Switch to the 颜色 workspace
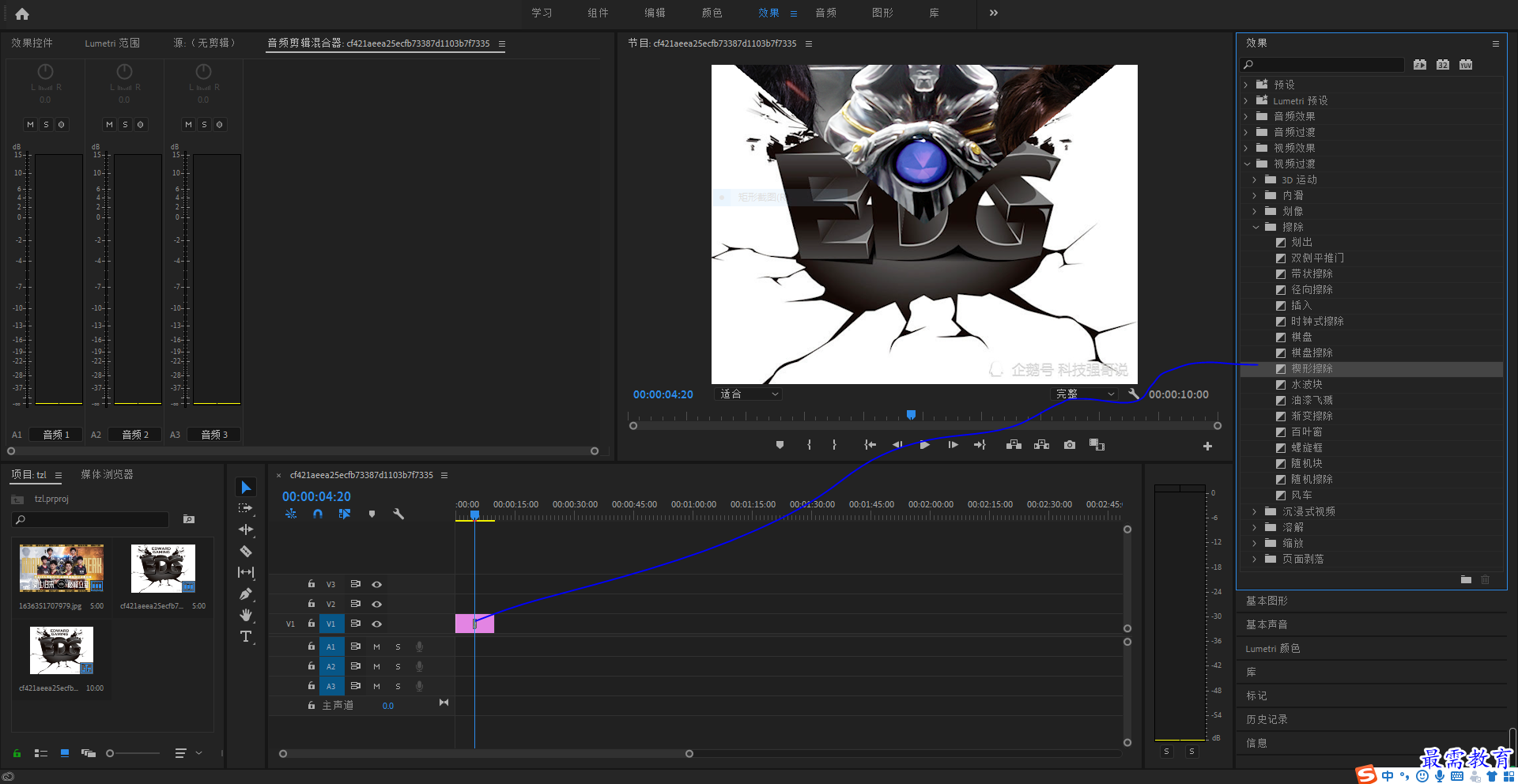 [x=712, y=13]
